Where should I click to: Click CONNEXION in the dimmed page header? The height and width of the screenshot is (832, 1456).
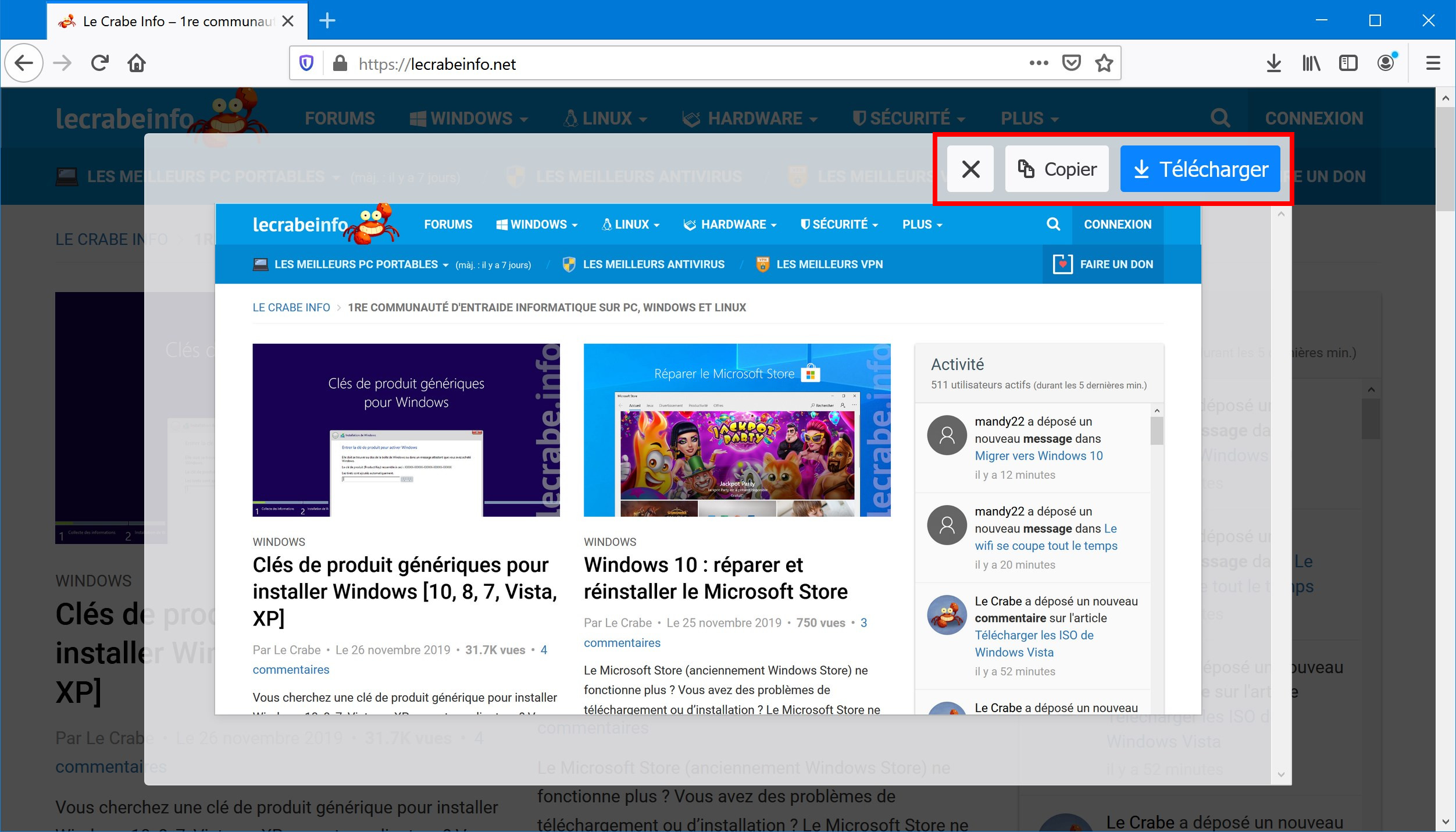pos(1314,119)
